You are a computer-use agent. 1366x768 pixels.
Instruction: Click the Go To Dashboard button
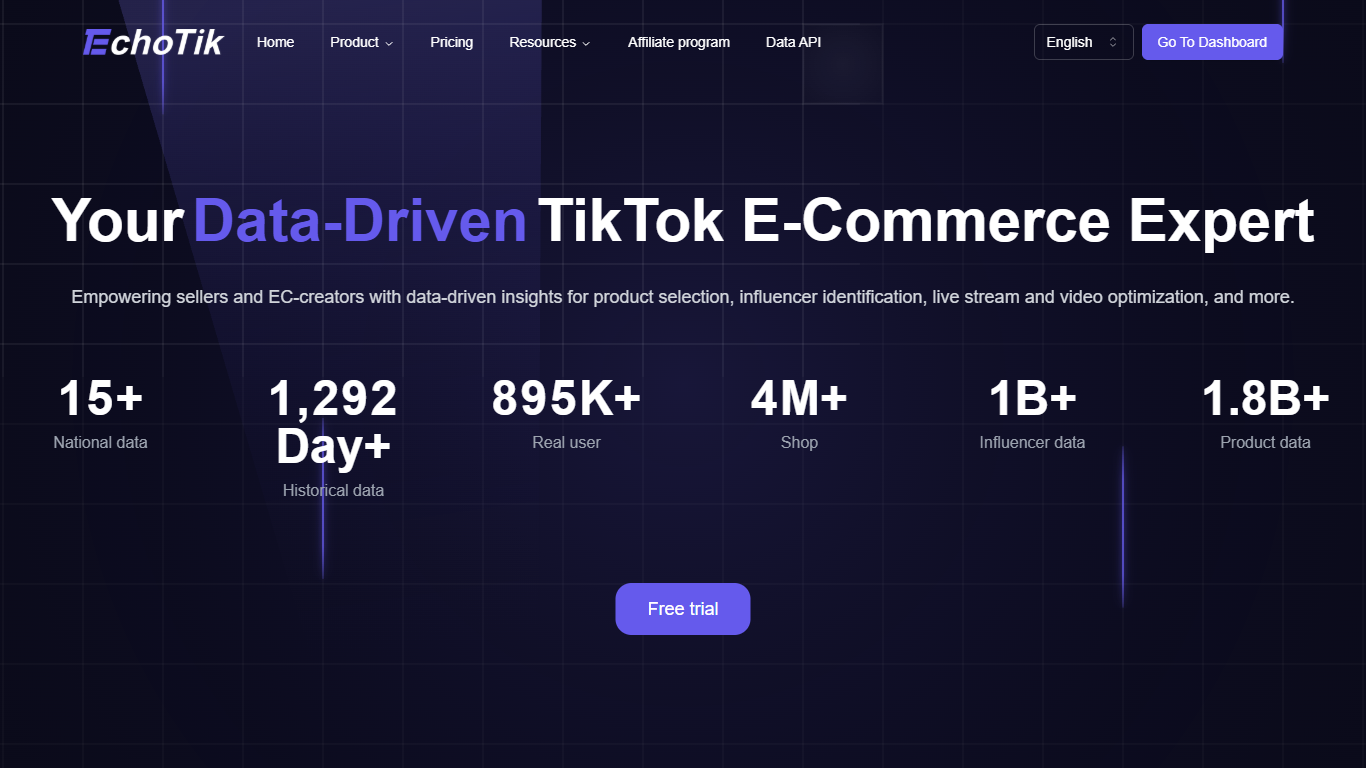tap(1212, 42)
